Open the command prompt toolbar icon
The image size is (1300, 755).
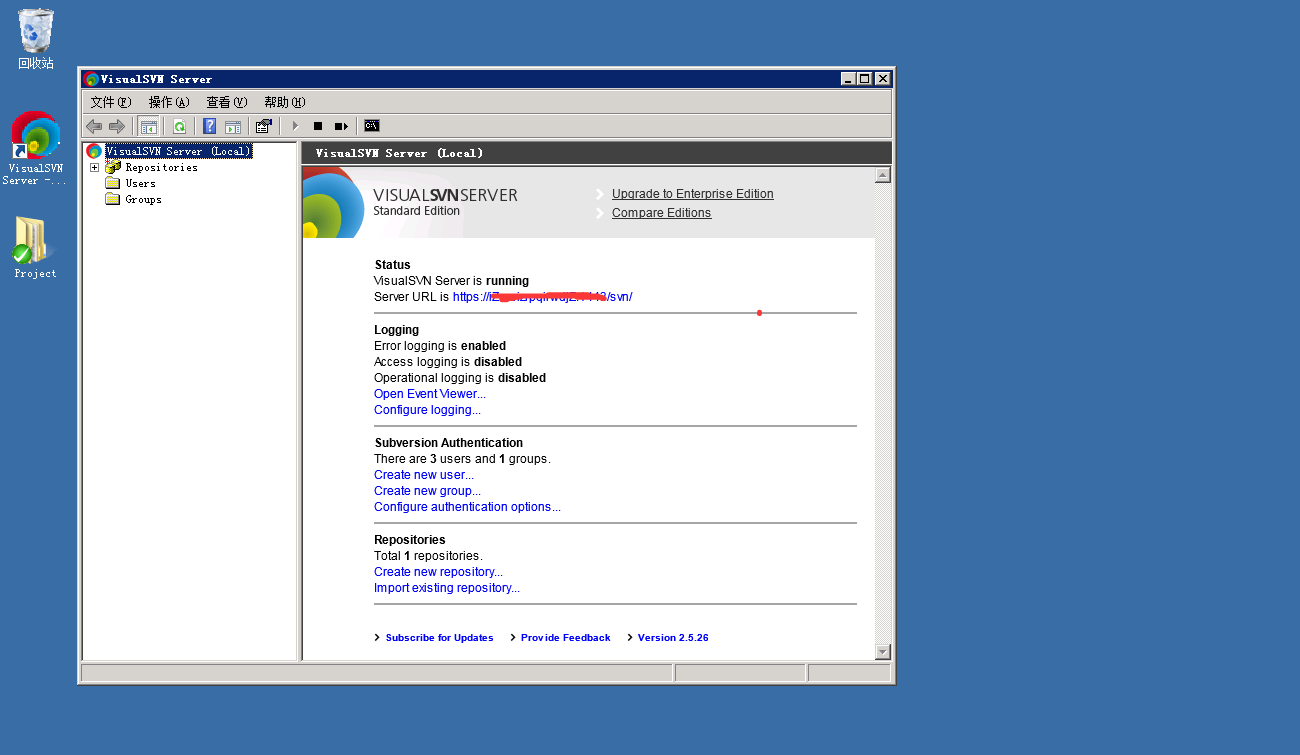pos(371,126)
